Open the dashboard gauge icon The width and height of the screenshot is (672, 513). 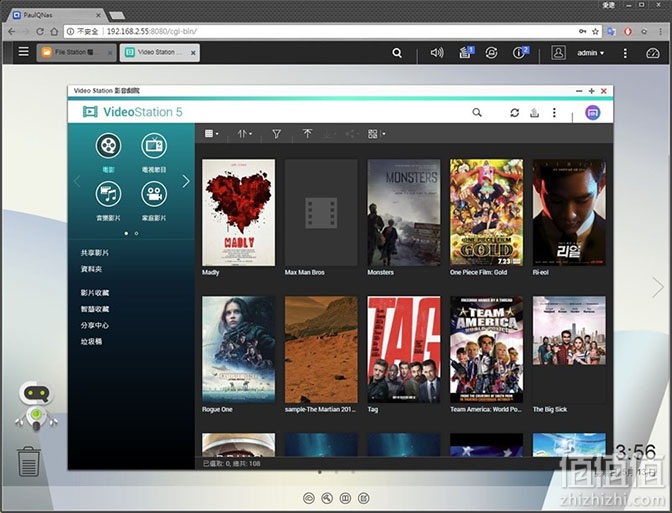pyautogui.click(x=653, y=53)
